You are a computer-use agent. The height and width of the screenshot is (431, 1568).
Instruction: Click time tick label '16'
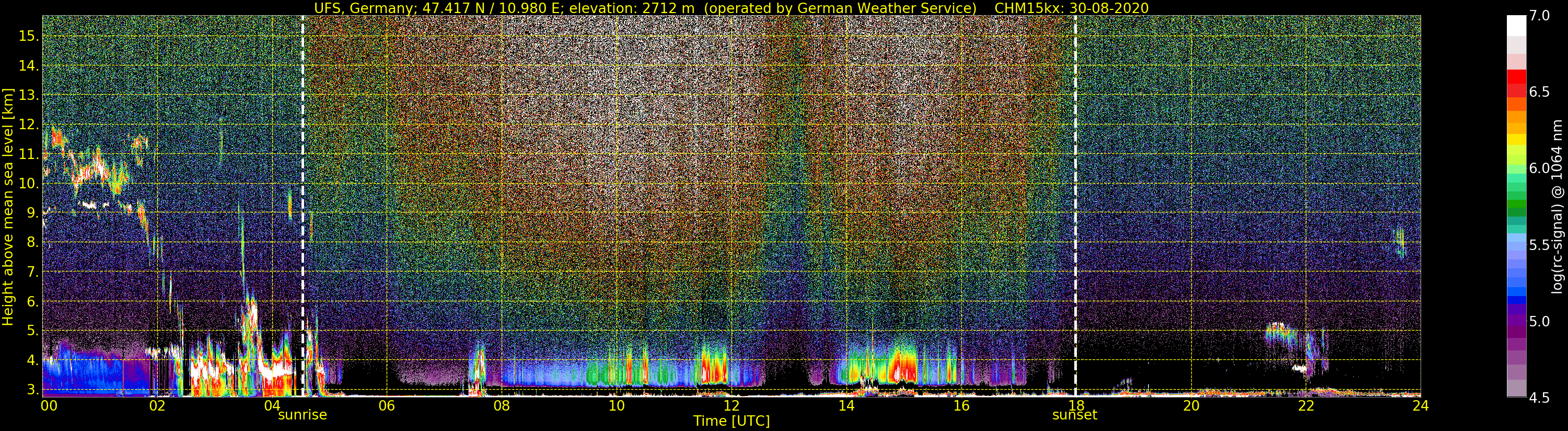point(961,406)
